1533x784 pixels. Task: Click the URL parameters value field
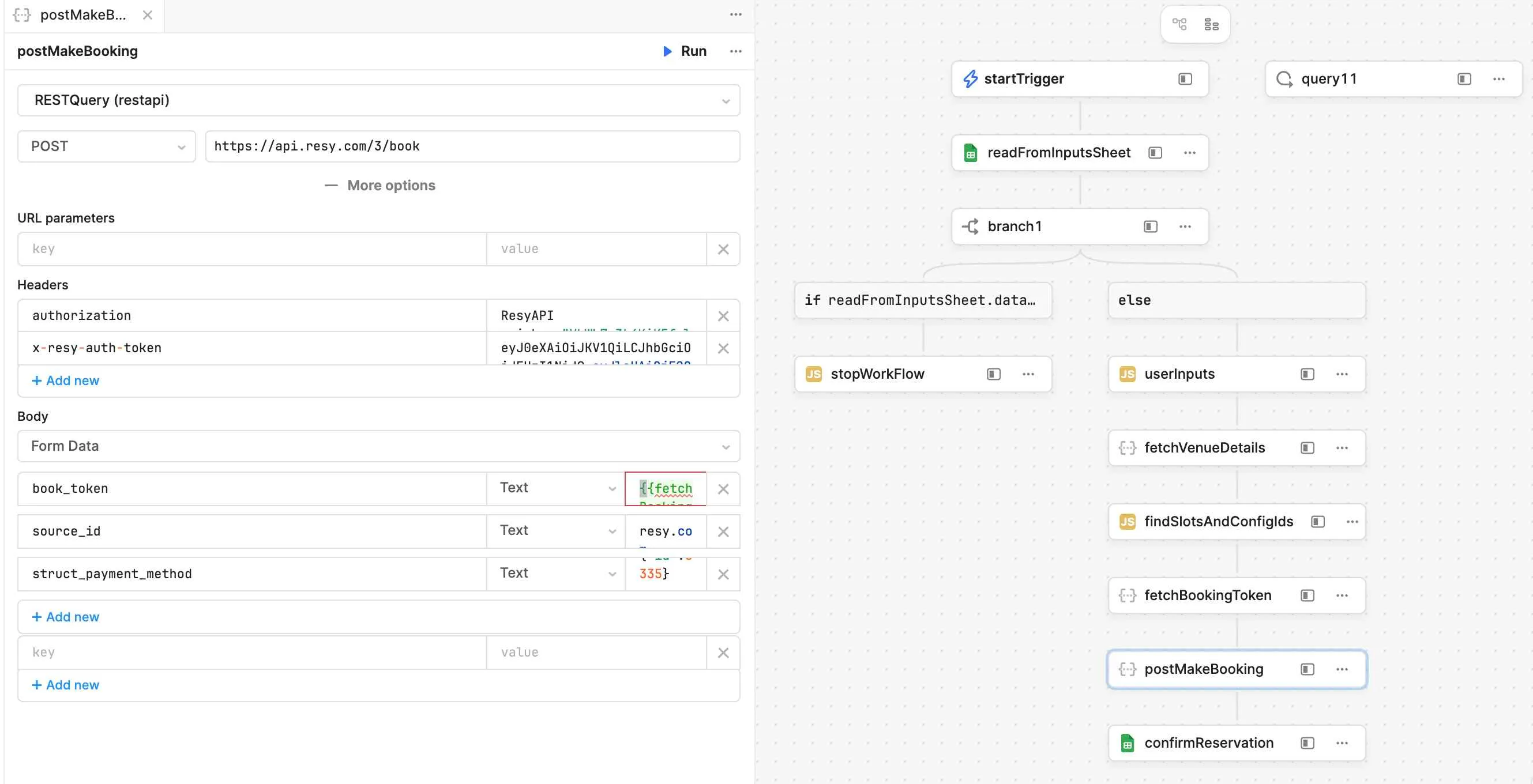[x=596, y=248]
